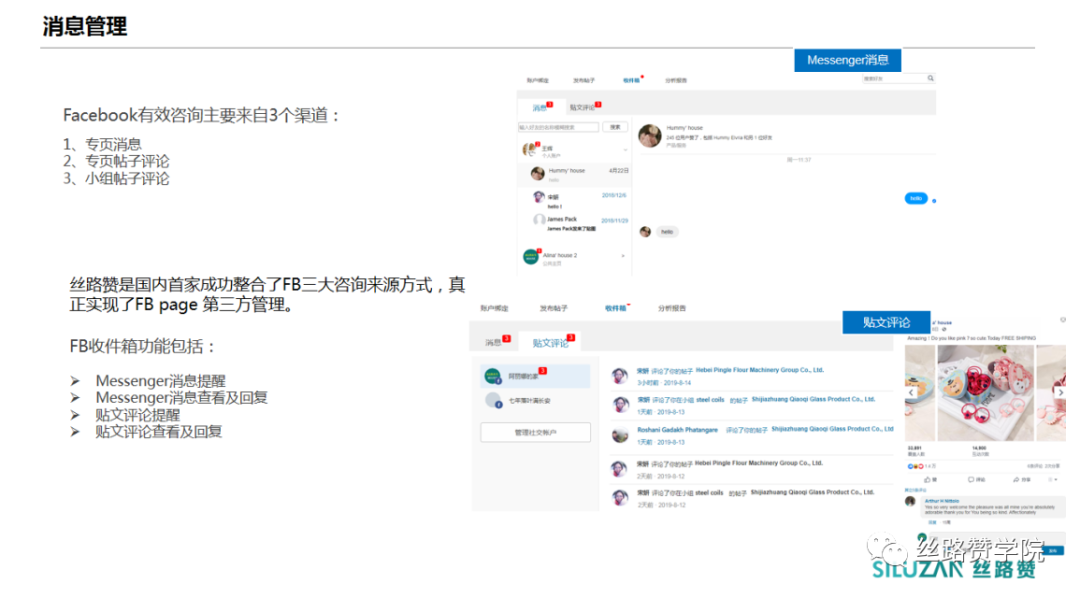Open 发布帖子 tab in Messenger panel

(583, 81)
